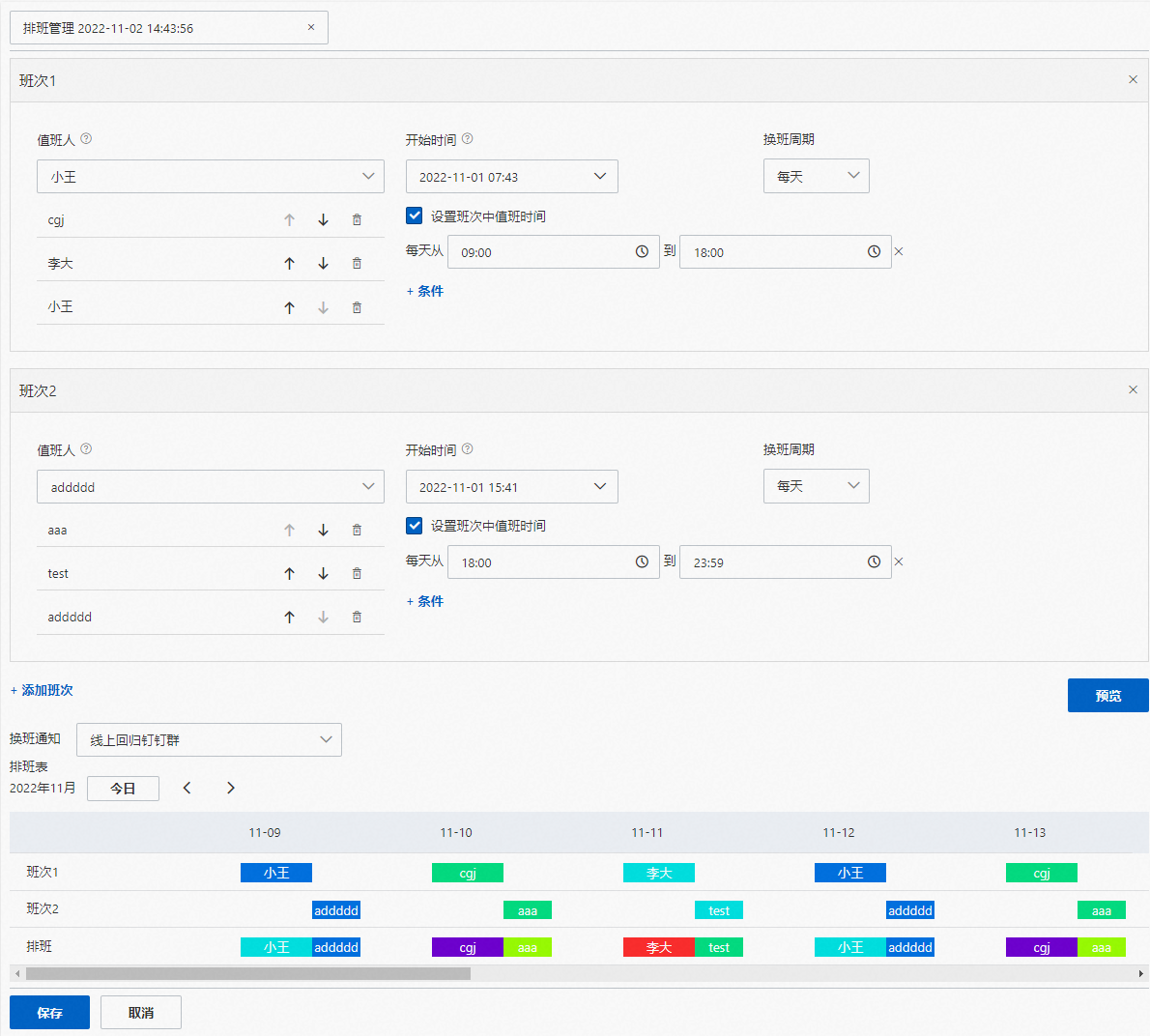Click the 11-12 date column header
This screenshot has height=1036, width=1150.
click(838, 832)
